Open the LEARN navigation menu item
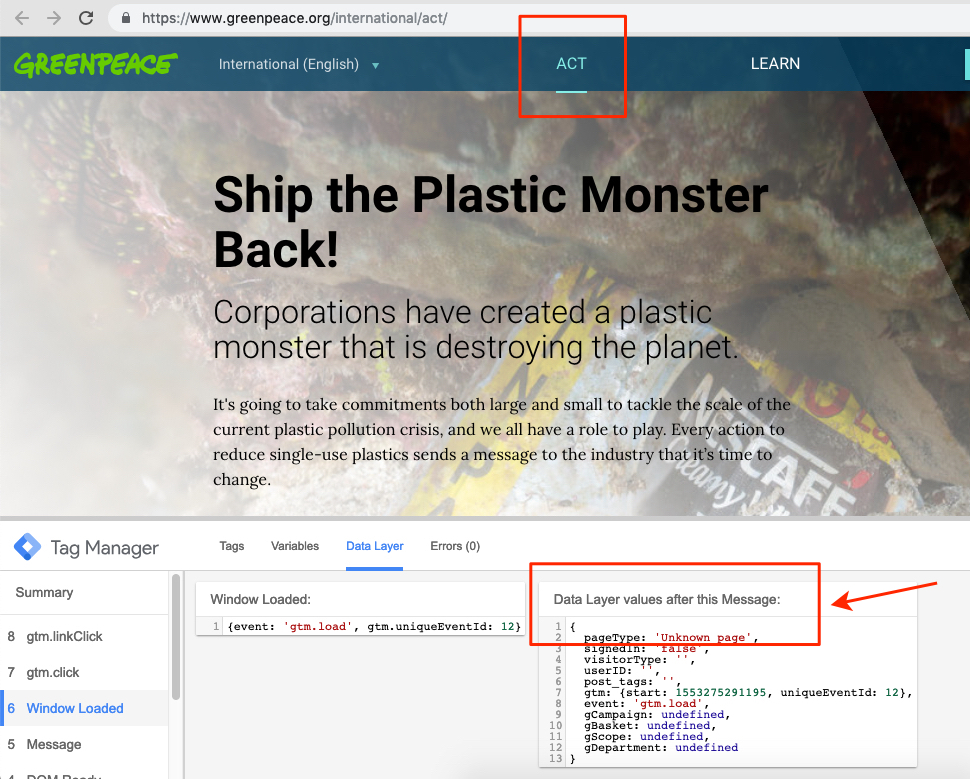This screenshot has height=779, width=970. pos(775,64)
